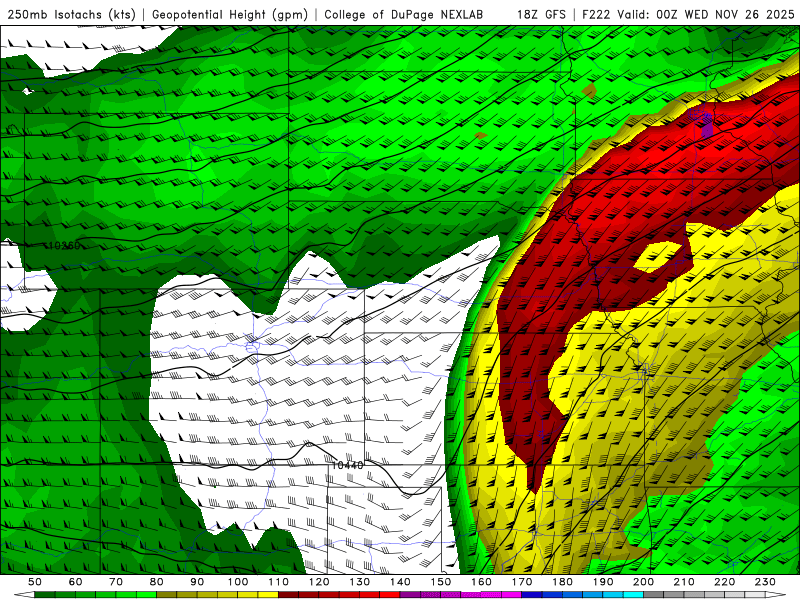Click the 130 value on the color scale

[360, 582]
